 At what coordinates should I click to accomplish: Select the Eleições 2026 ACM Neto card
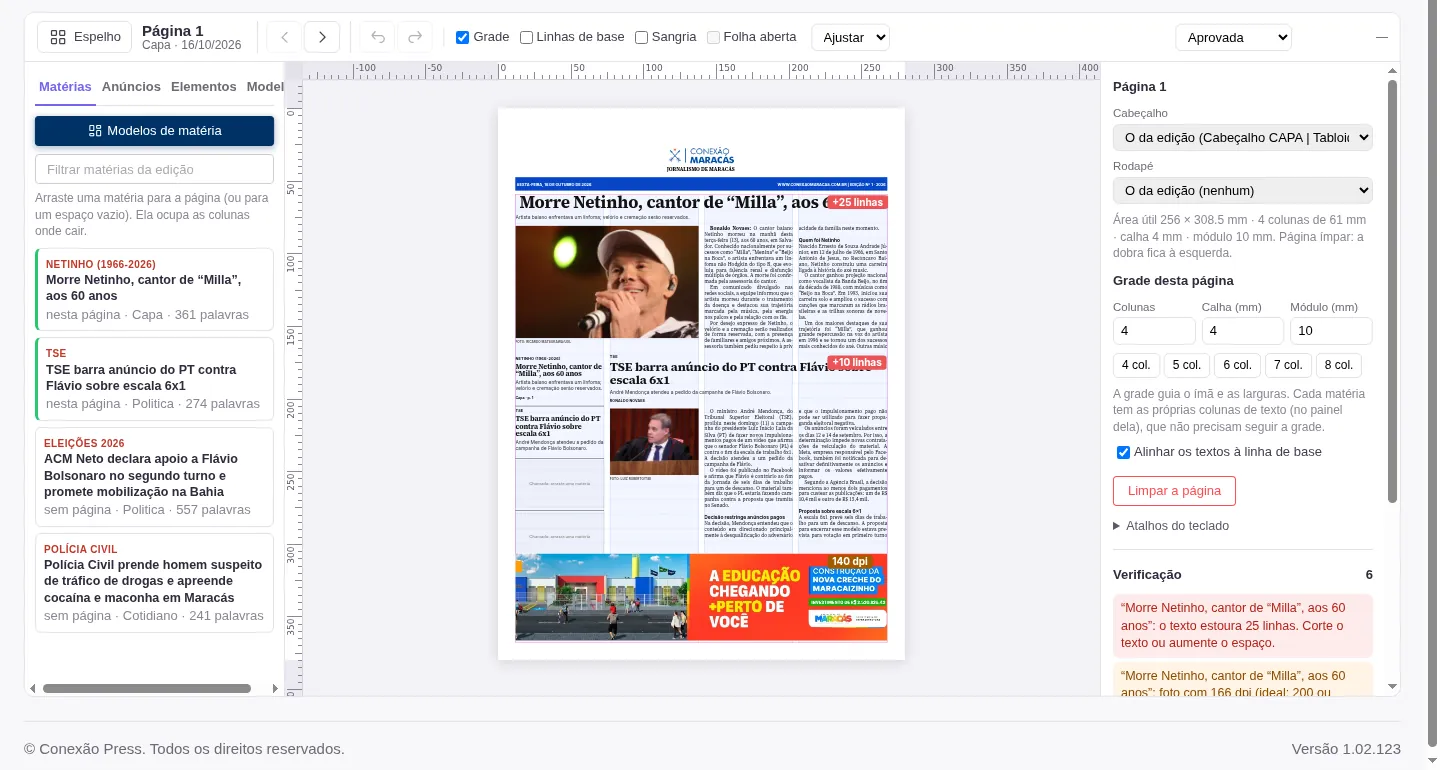pyautogui.click(x=154, y=477)
